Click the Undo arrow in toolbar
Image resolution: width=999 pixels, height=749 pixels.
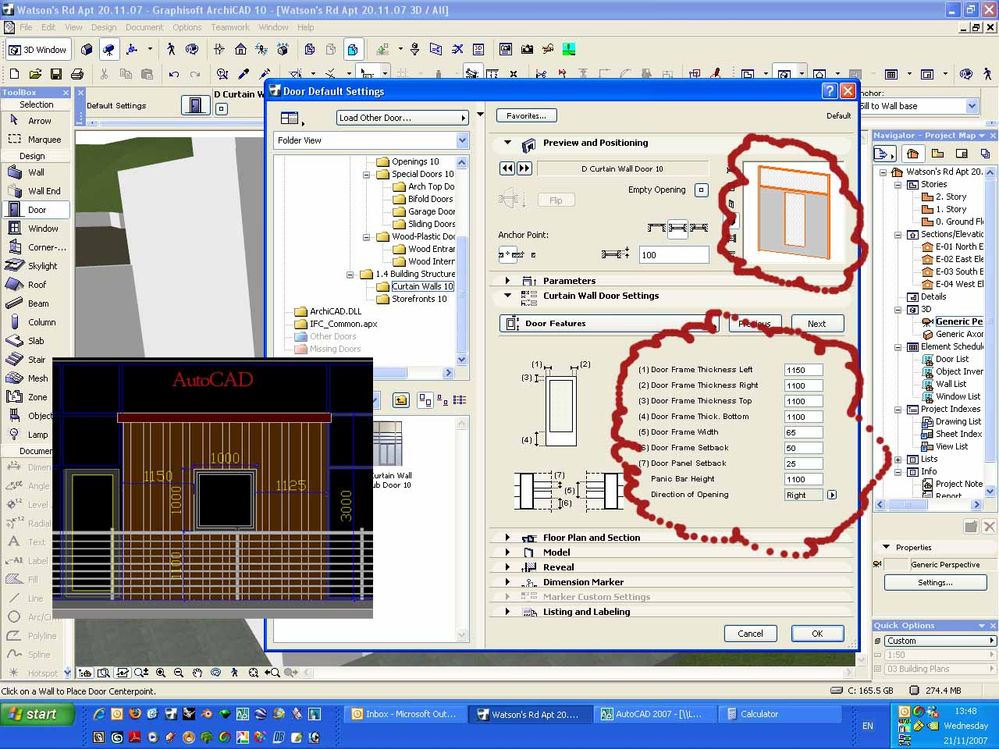tap(173, 74)
